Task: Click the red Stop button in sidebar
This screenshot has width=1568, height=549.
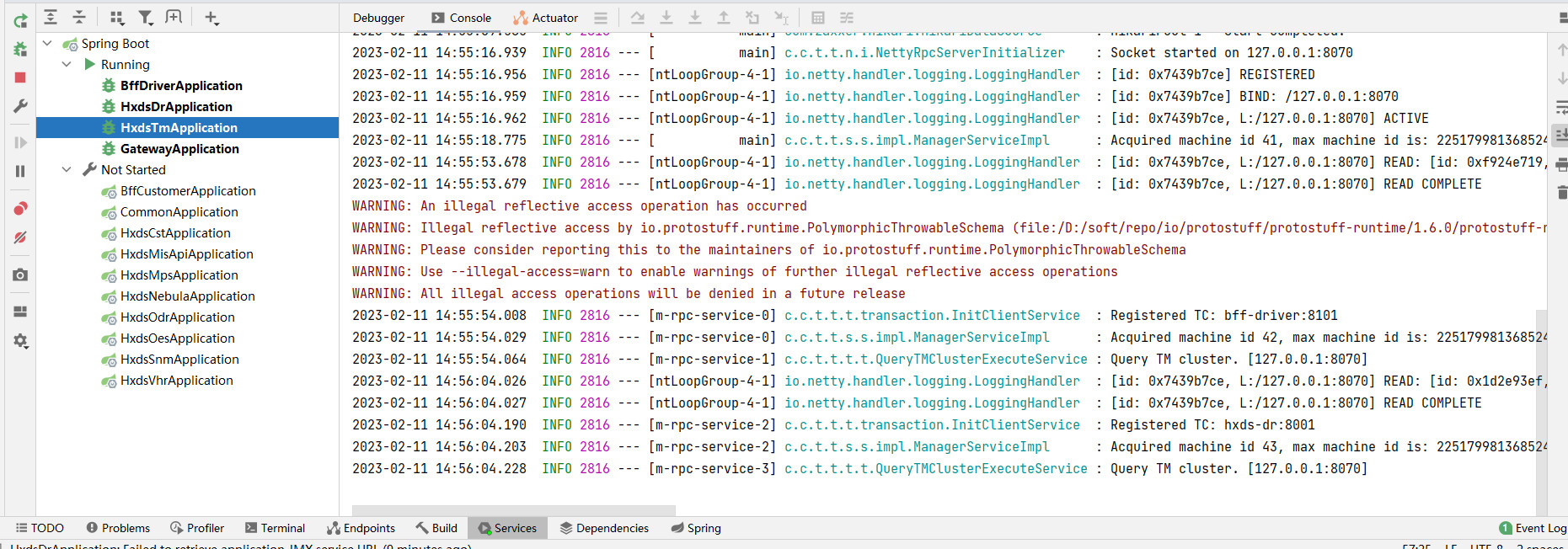Action: tap(20, 77)
